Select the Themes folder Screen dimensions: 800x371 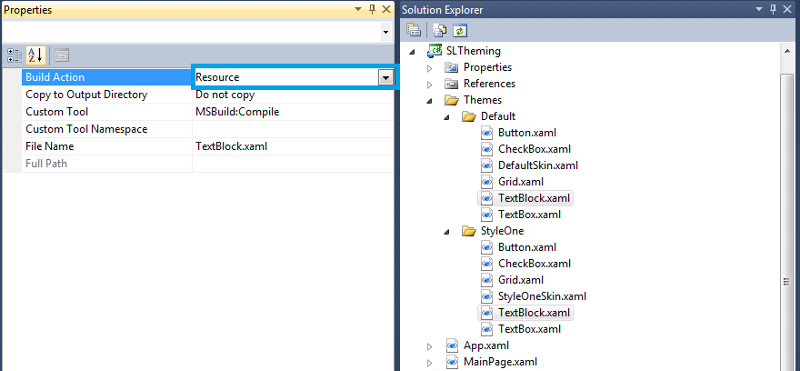click(482, 100)
